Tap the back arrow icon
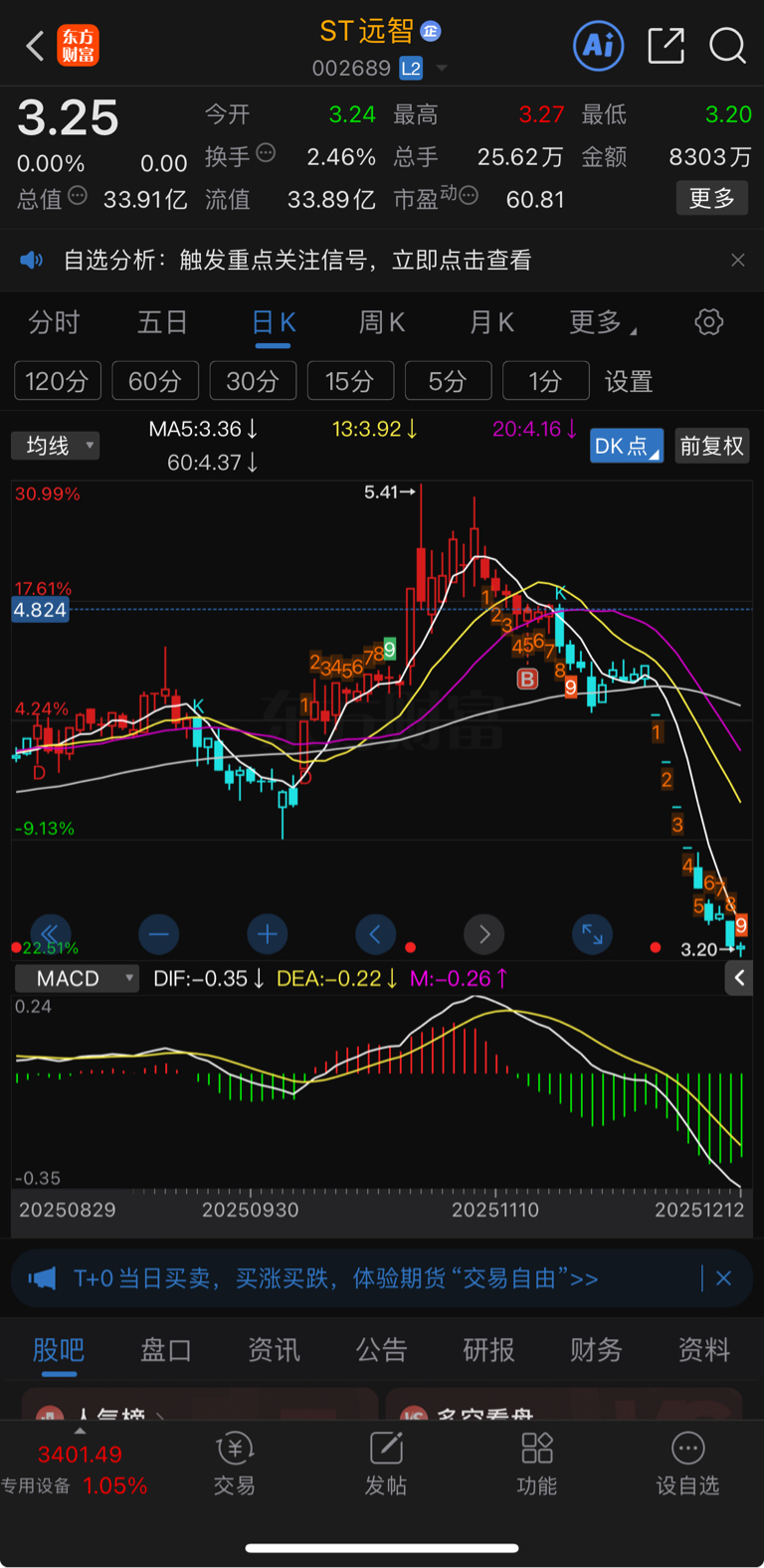Screen dimensions: 764x1568 point(36,46)
